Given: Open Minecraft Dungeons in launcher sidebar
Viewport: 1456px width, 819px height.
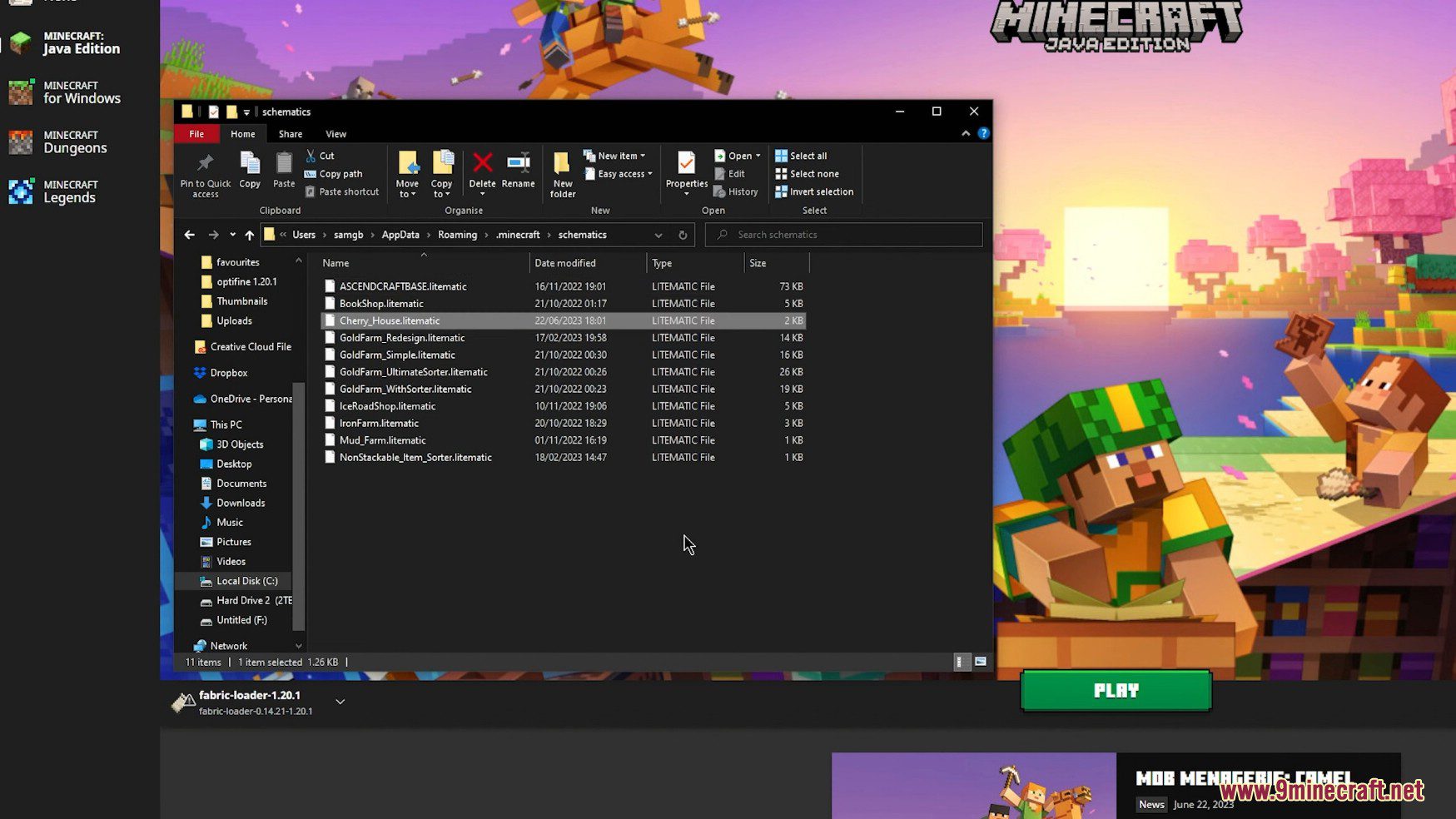Looking at the screenshot, I should tap(75, 141).
